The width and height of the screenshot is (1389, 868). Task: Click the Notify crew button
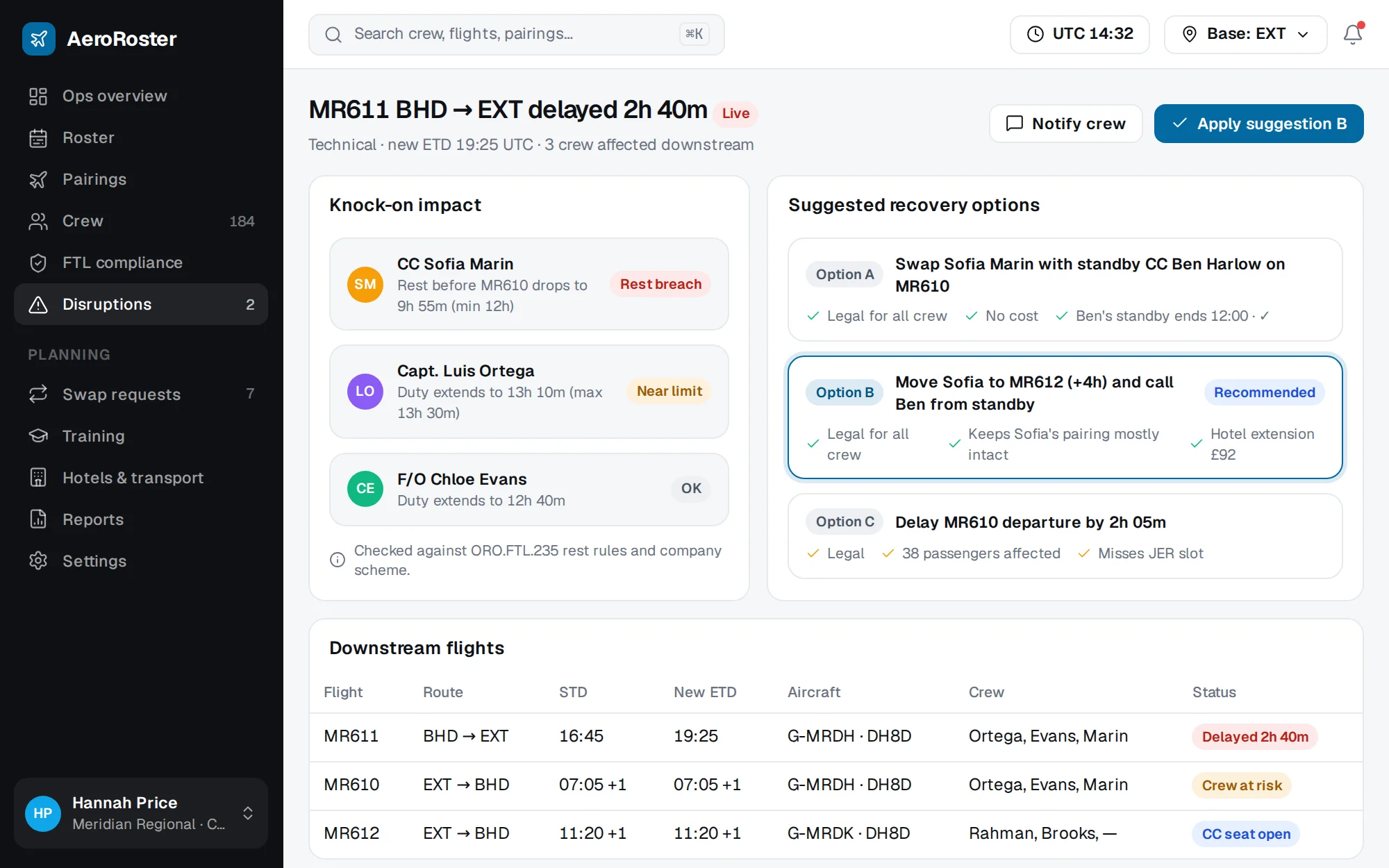(1065, 124)
